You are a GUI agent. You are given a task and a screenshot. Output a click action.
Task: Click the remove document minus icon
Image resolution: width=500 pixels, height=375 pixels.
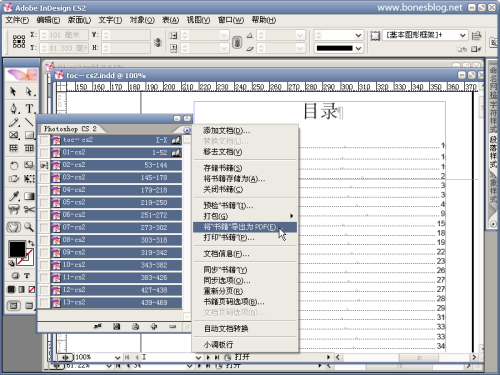coord(172,327)
